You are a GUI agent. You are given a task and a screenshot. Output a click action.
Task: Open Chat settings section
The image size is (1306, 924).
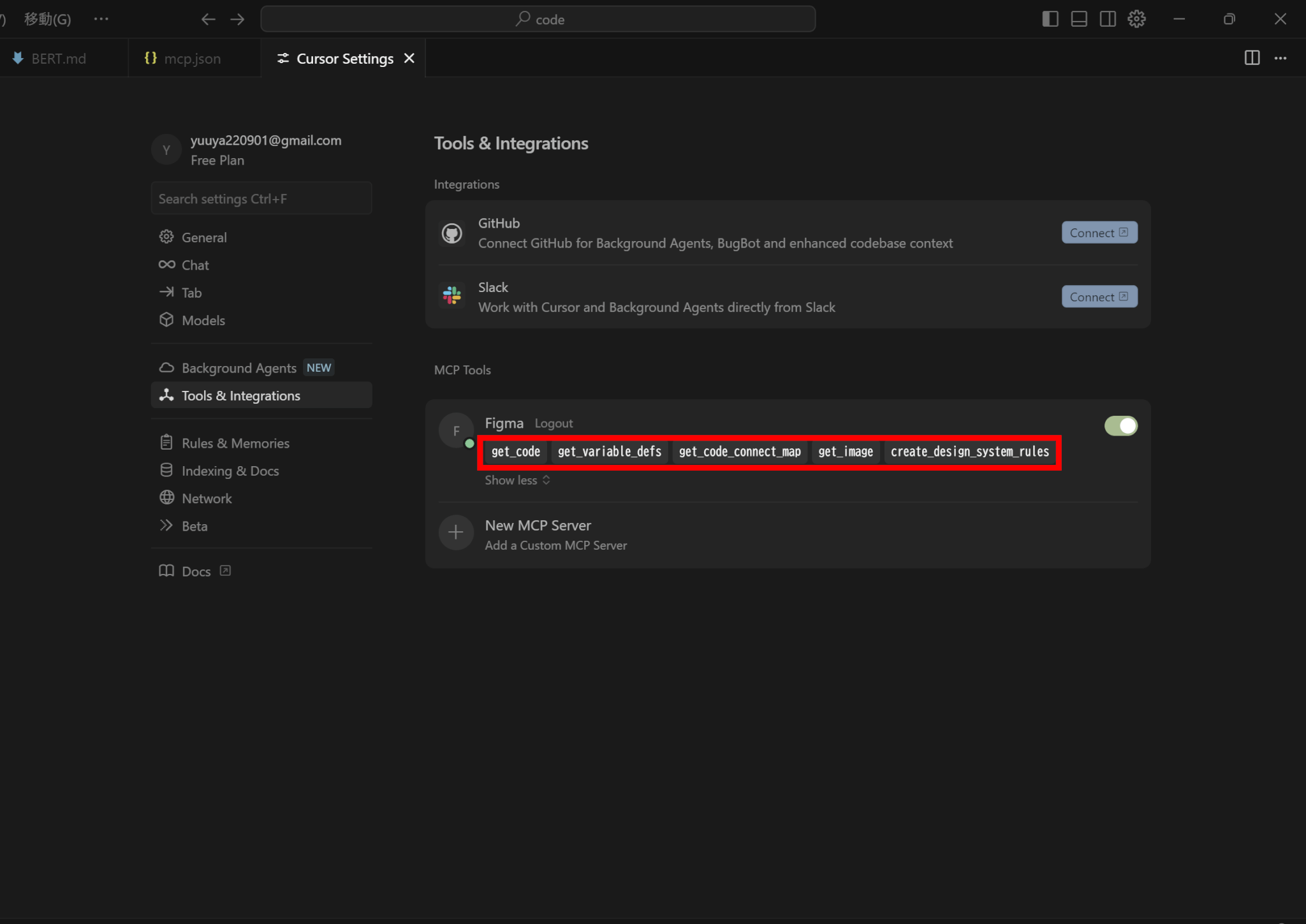pyautogui.click(x=261, y=265)
